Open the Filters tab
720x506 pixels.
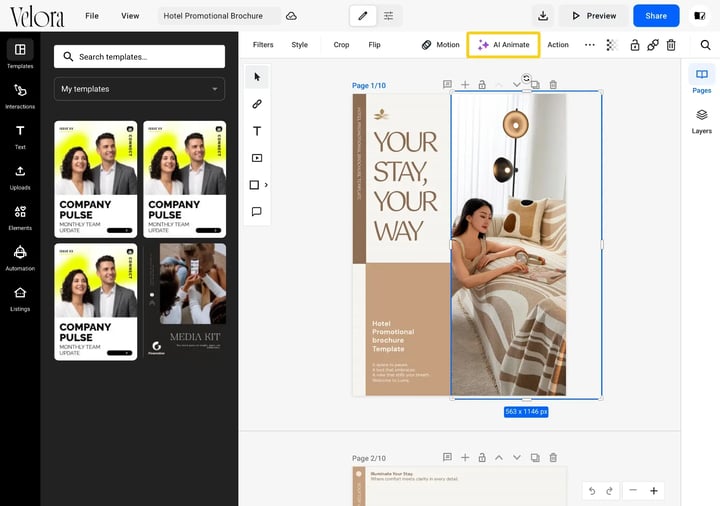click(263, 45)
